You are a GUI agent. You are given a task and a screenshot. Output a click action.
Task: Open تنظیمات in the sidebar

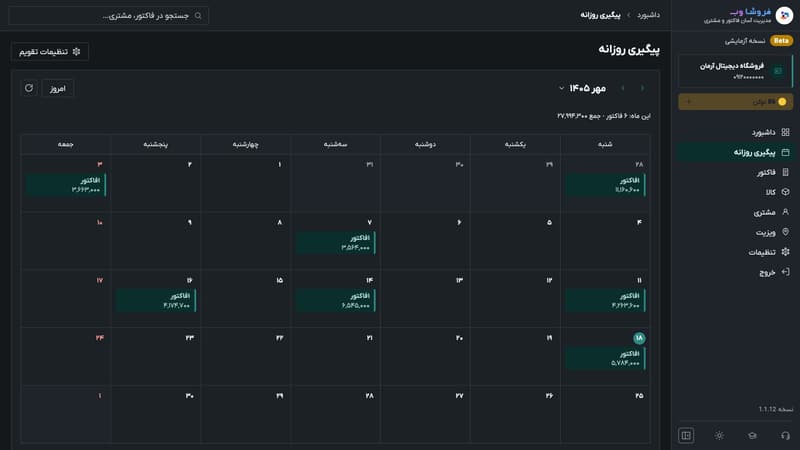(x=735, y=252)
